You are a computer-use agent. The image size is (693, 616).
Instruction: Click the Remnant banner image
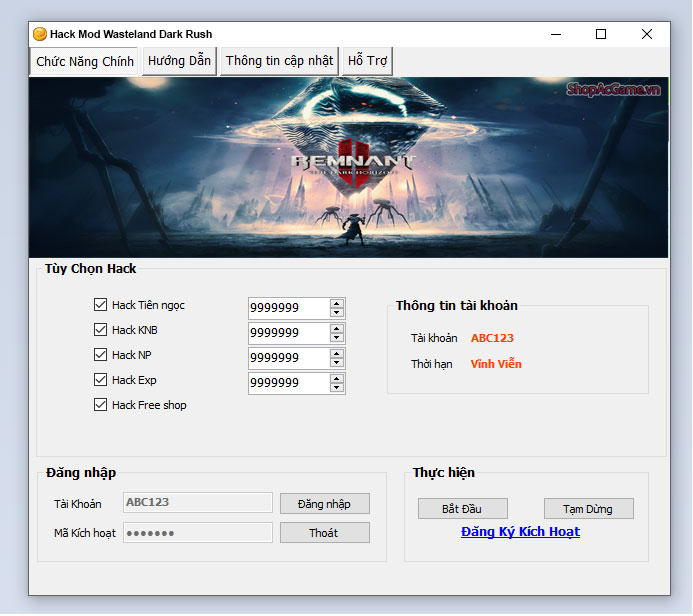point(348,167)
